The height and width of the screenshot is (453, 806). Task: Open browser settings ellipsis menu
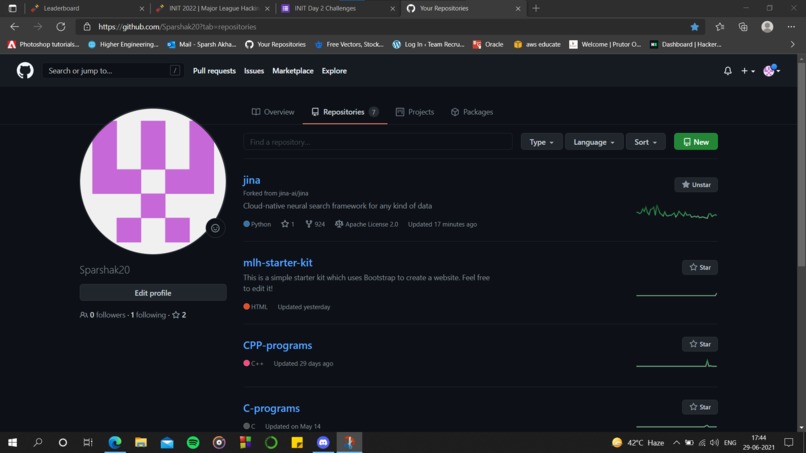[x=791, y=27]
